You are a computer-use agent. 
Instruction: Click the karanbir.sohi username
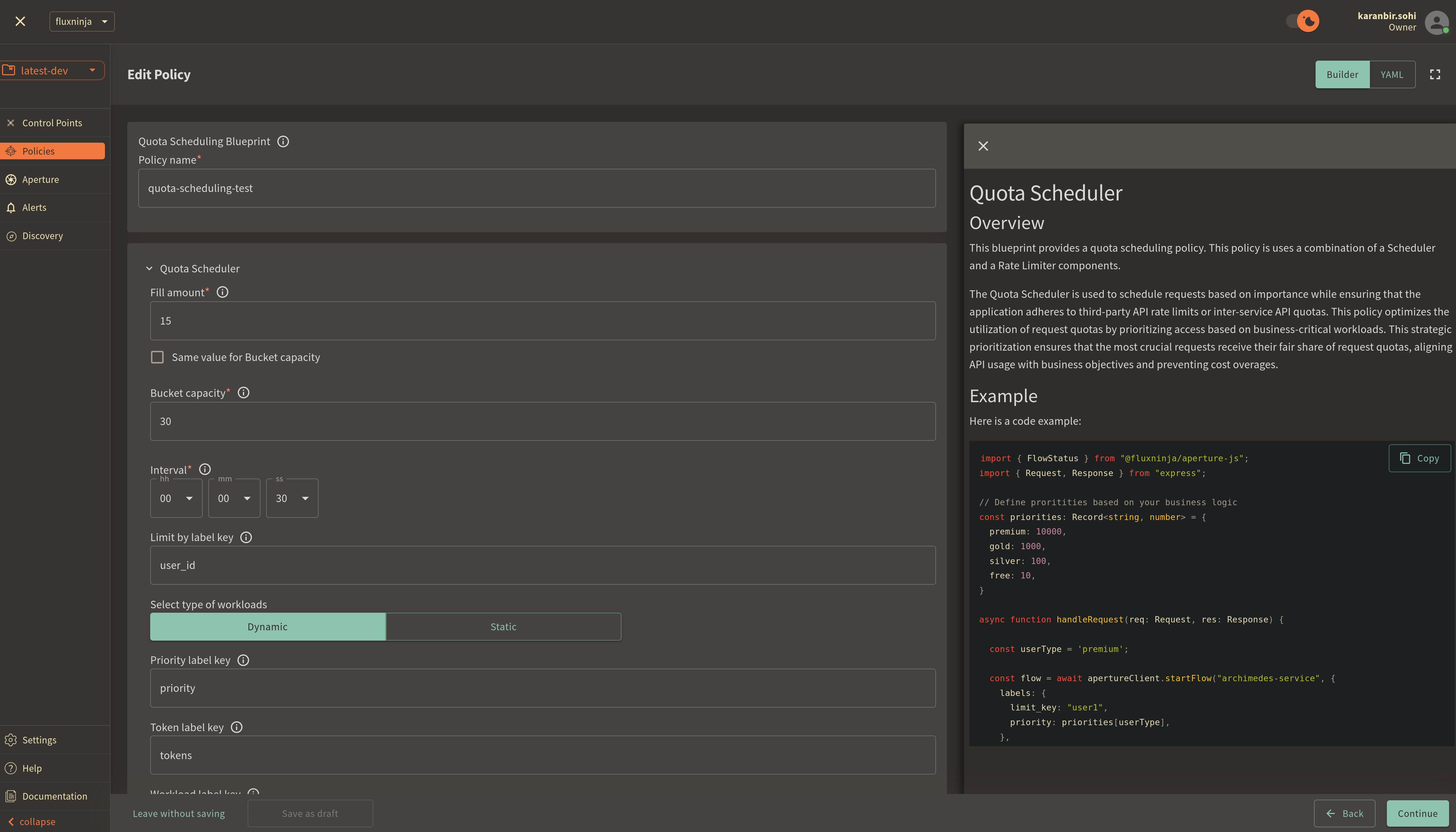[x=1386, y=16]
